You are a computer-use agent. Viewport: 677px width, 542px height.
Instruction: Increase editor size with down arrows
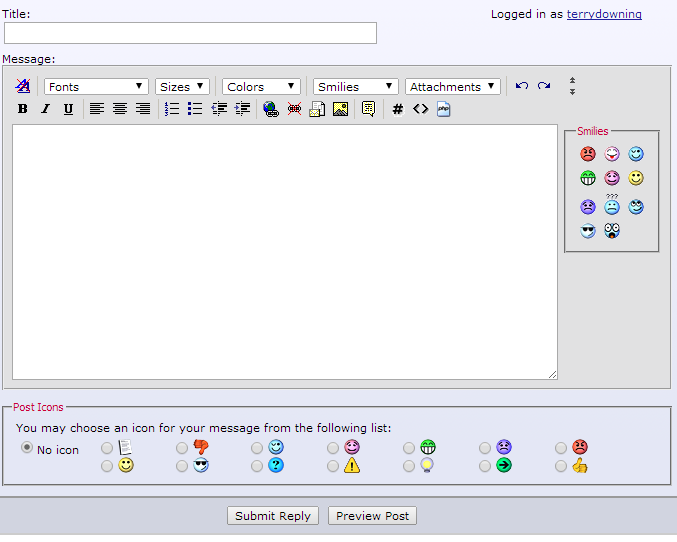(572, 92)
